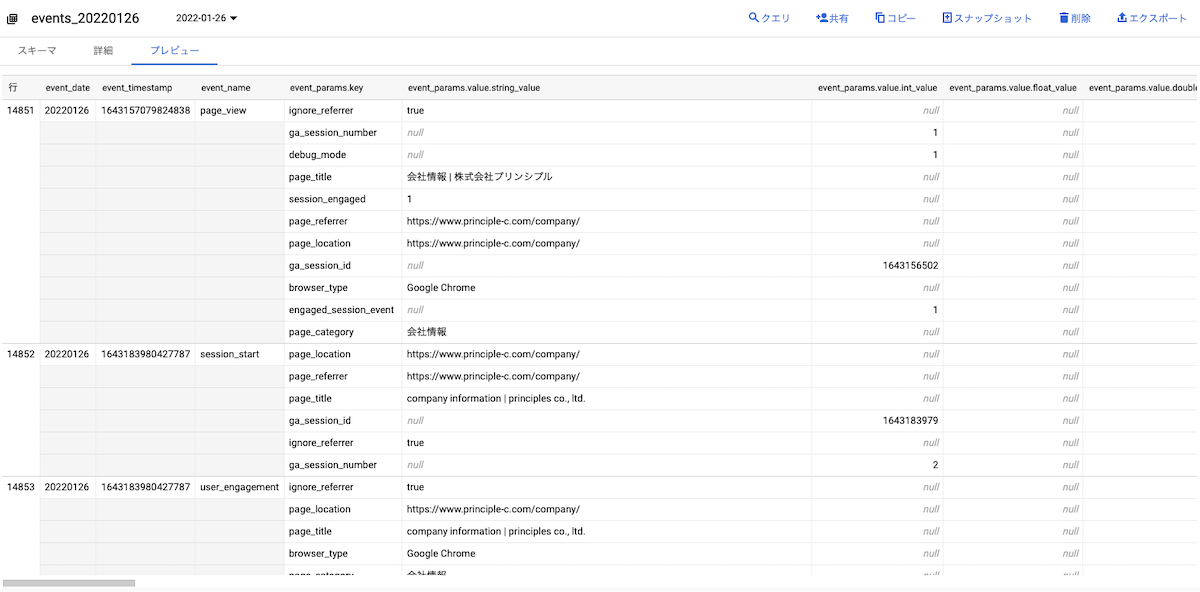The image size is (1200, 592).
Task: Select the page_view event name cell
Action: (x=223, y=110)
